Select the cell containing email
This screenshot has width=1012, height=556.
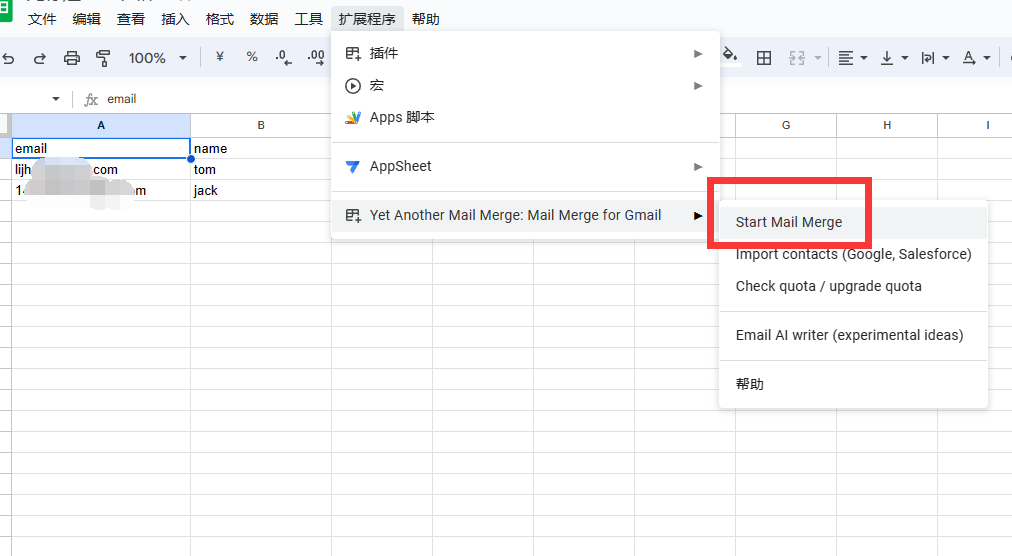[101, 149]
